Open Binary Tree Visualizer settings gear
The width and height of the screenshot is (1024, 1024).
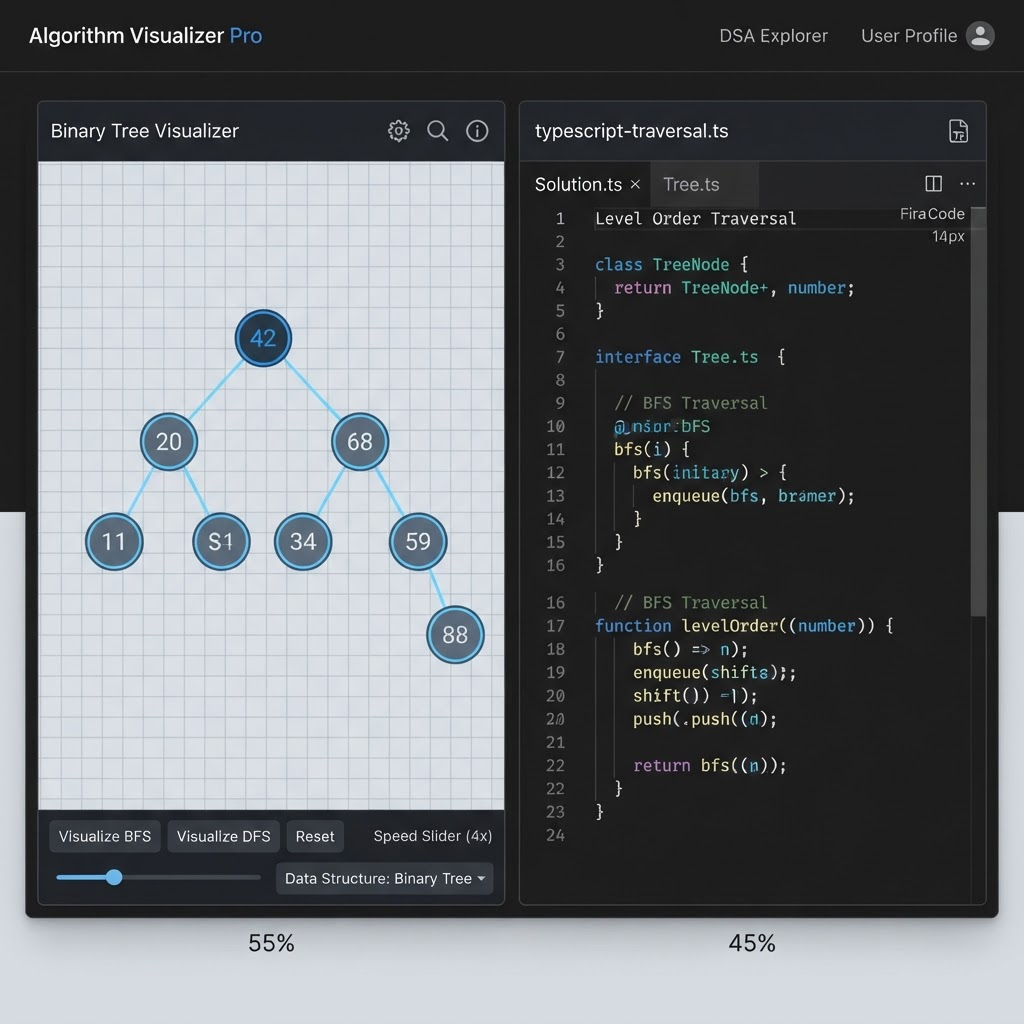tap(398, 131)
